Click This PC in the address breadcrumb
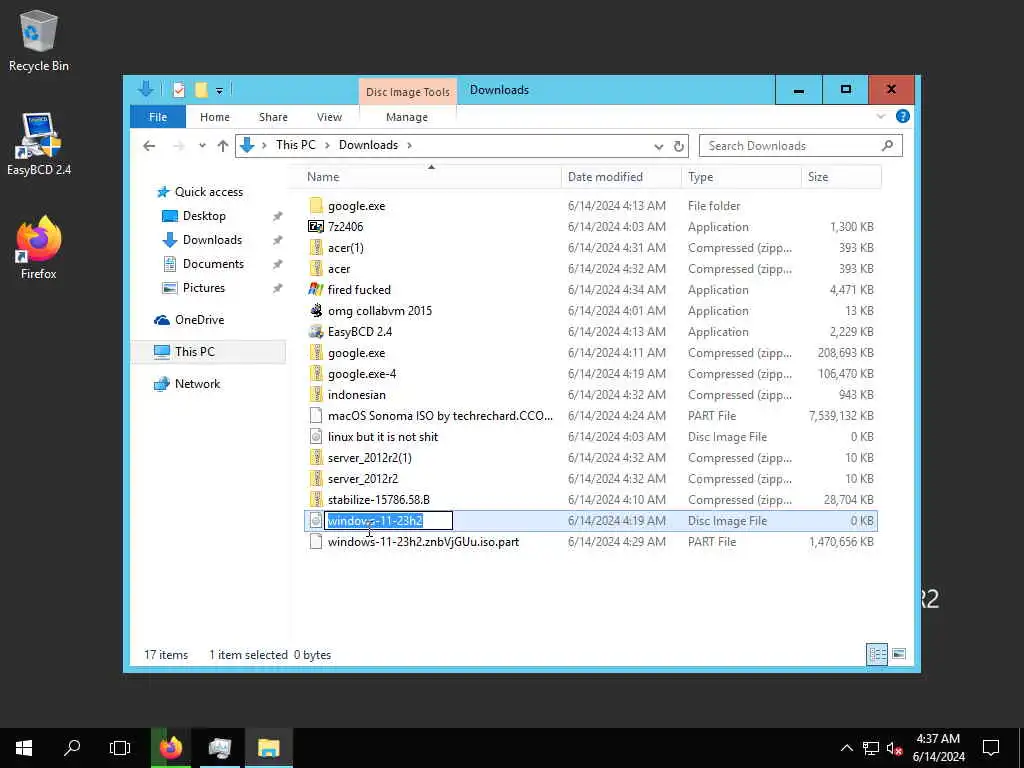This screenshot has height=768, width=1024. click(295, 145)
